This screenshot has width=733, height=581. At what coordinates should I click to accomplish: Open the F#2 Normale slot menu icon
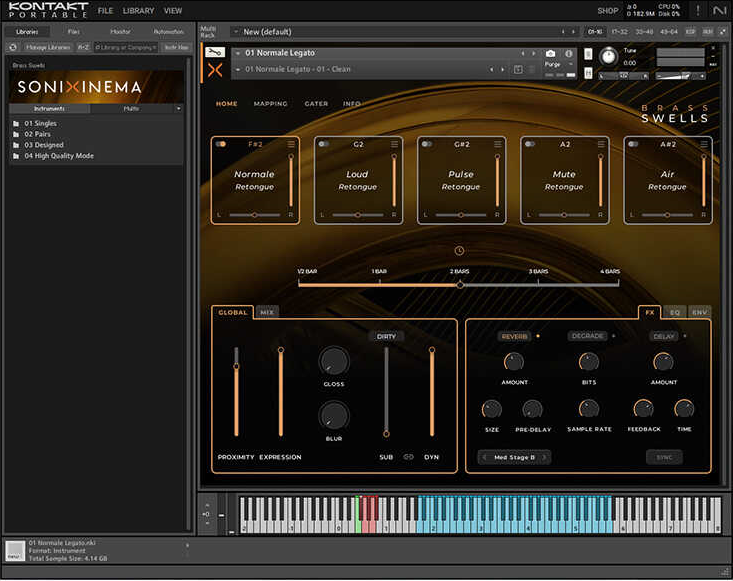[291, 144]
